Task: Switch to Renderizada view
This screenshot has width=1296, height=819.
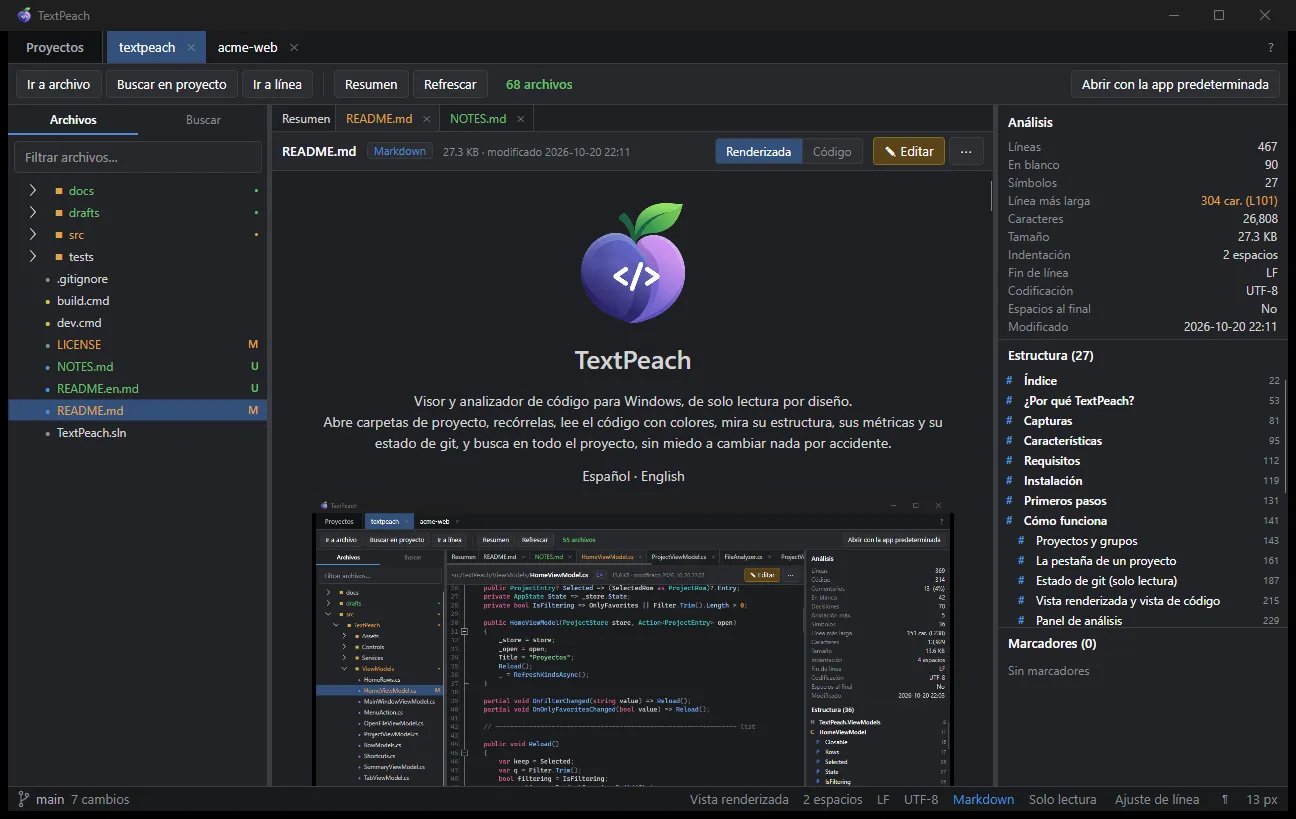Action: click(x=758, y=151)
